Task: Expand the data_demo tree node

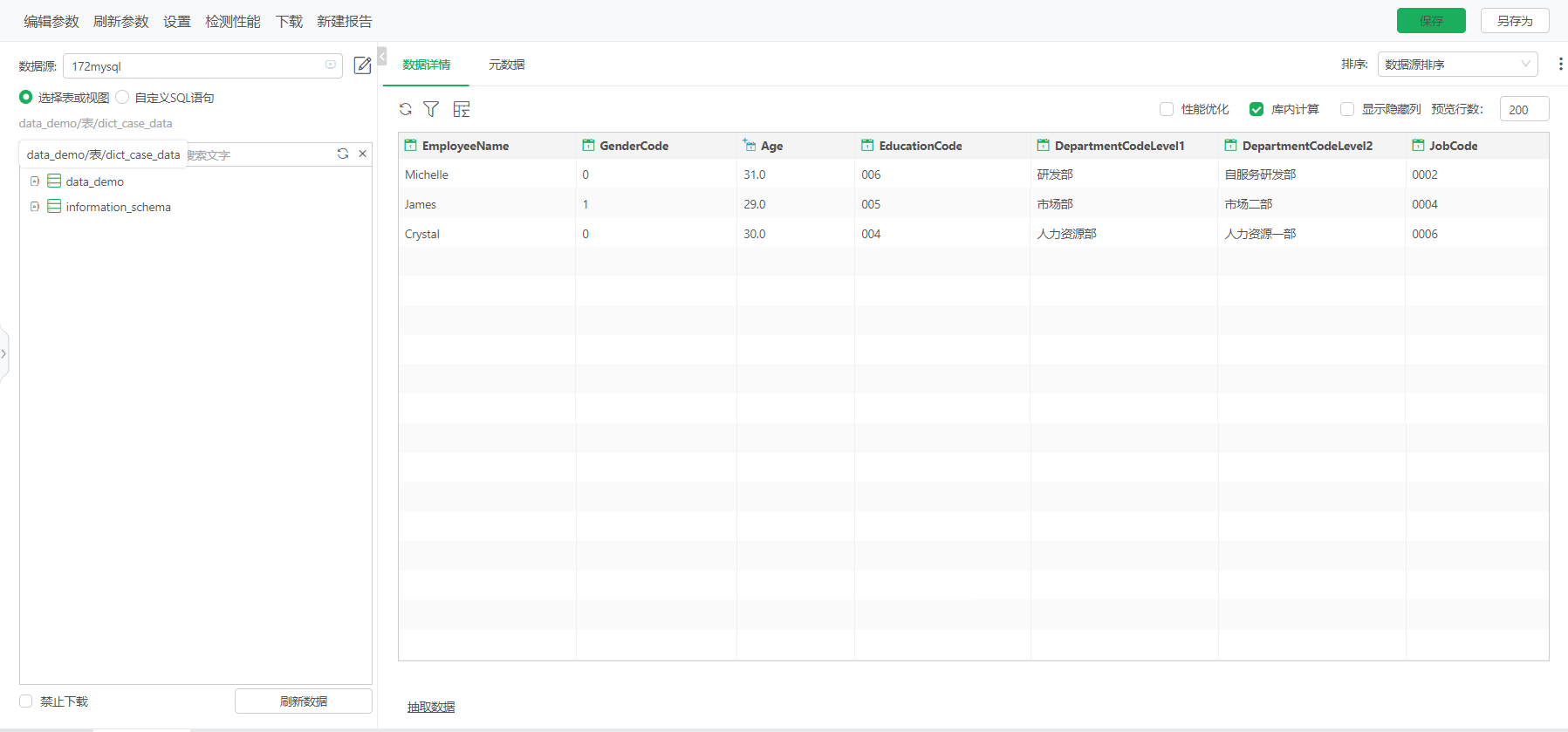Action: click(x=35, y=181)
